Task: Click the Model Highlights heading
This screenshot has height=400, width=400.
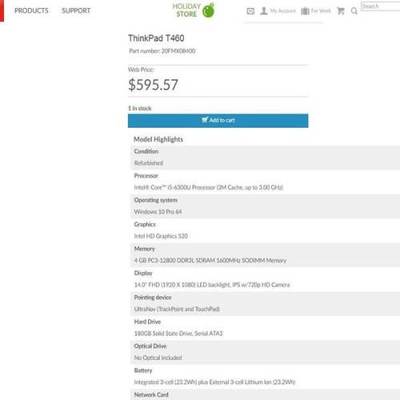Action: click(x=158, y=139)
